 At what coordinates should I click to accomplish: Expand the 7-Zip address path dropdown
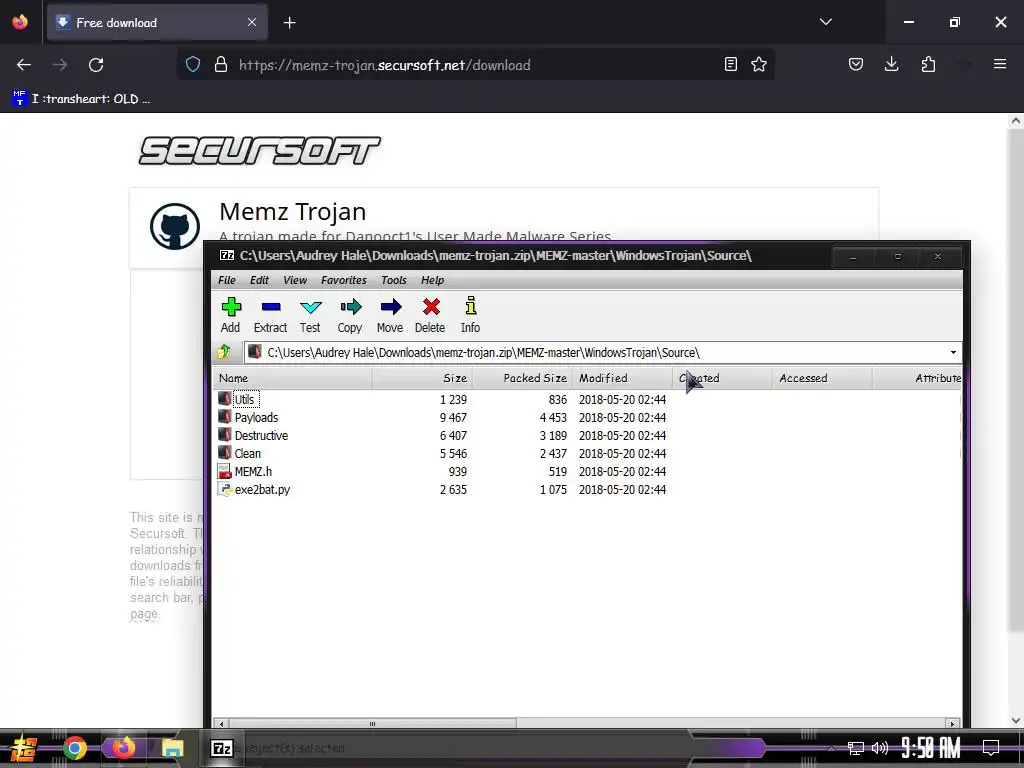(x=953, y=353)
